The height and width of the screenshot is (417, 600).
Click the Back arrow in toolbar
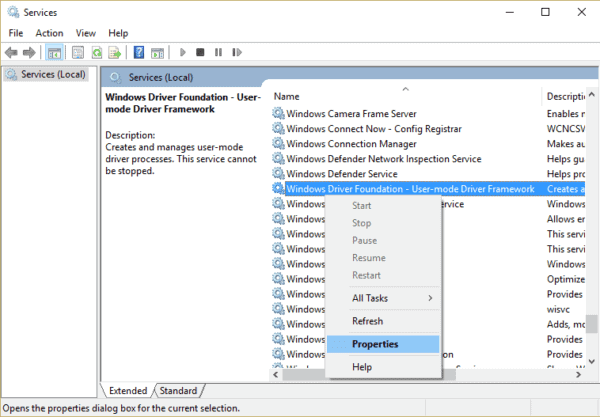(12, 52)
